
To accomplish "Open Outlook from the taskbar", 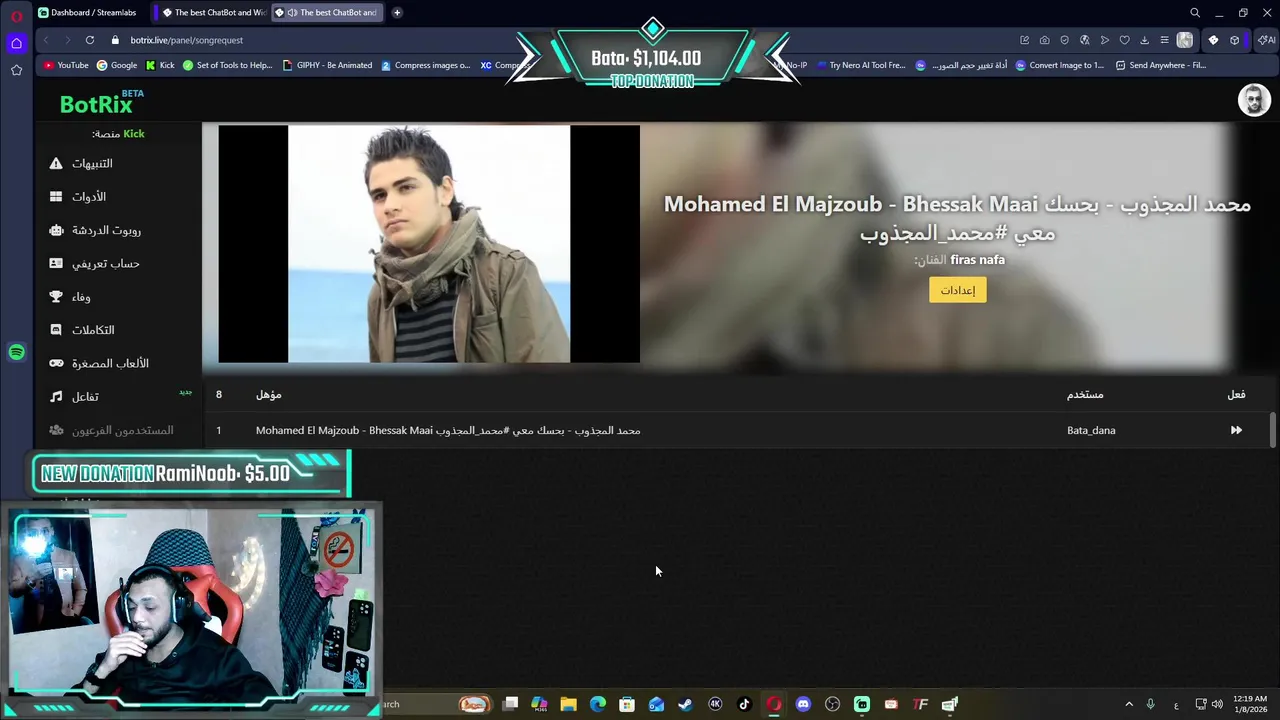I will (656, 704).
